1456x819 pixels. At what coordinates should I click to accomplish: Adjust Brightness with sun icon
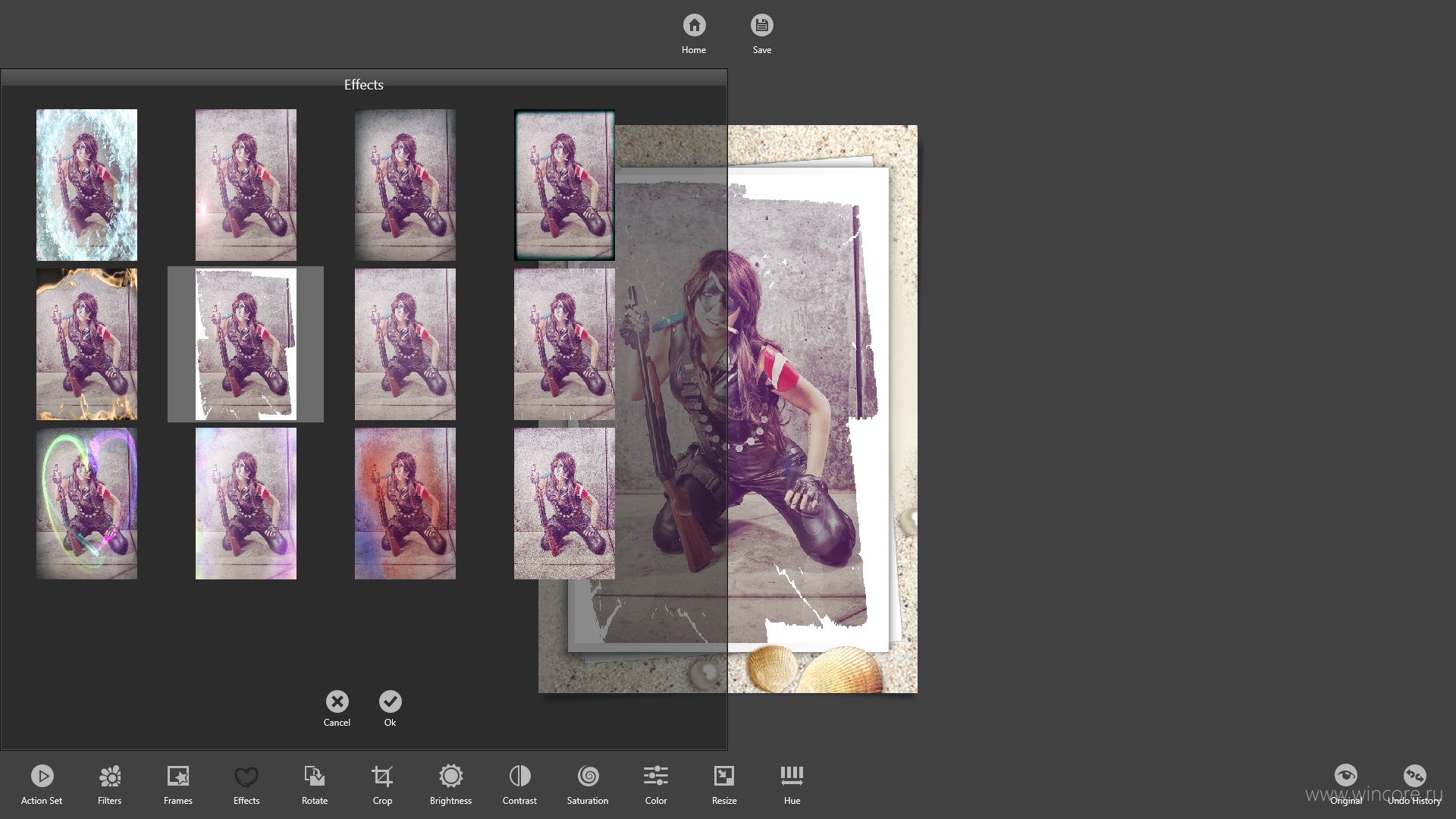click(x=451, y=784)
